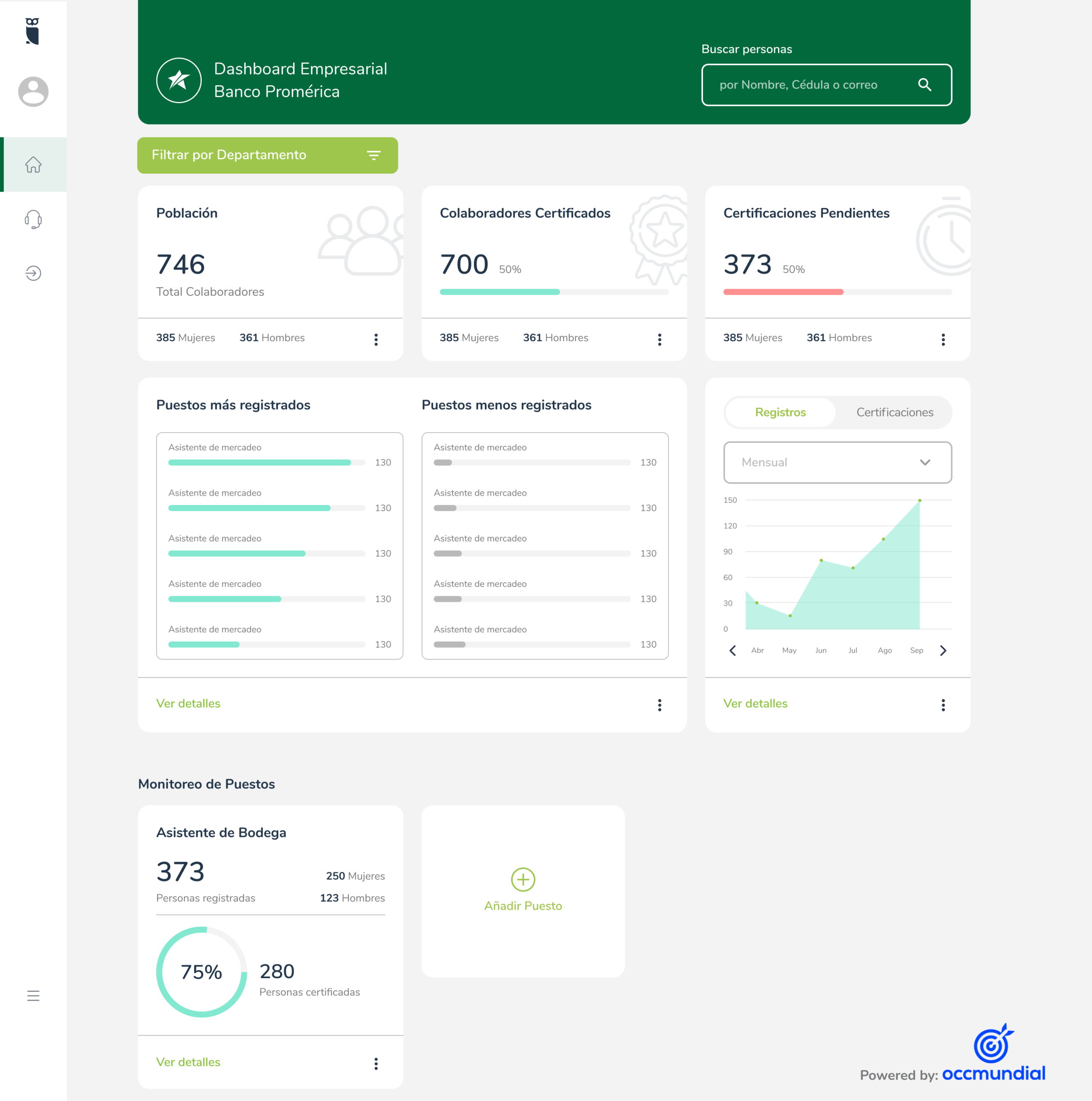This screenshot has height=1101, width=1092.
Task: Click the search magnifier icon
Action: (924, 85)
